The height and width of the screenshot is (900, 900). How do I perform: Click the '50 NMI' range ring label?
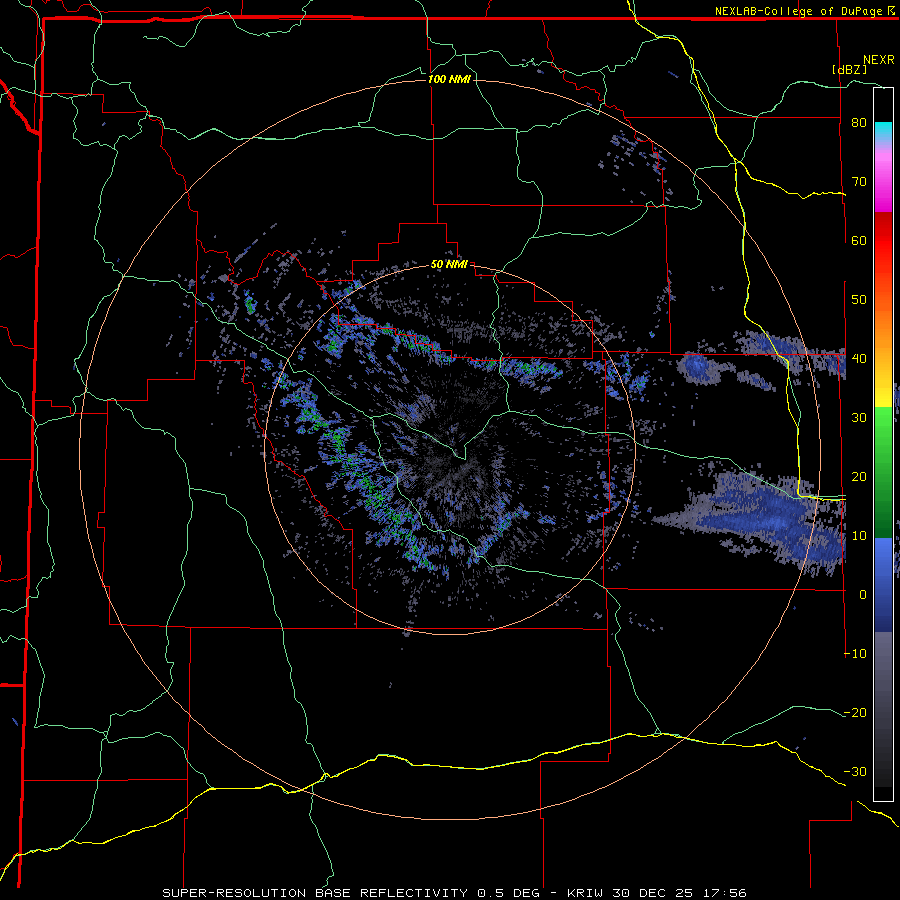(x=449, y=265)
